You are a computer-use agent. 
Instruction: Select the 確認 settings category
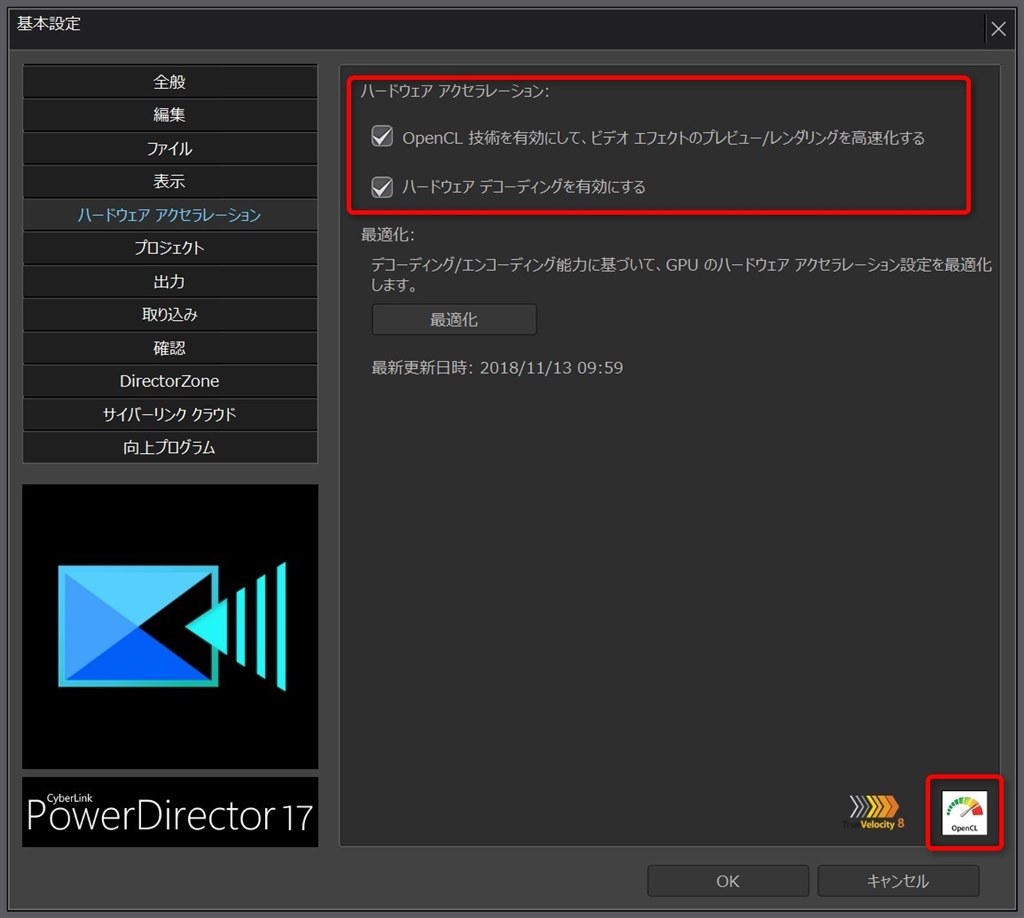pyautogui.click(x=170, y=348)
